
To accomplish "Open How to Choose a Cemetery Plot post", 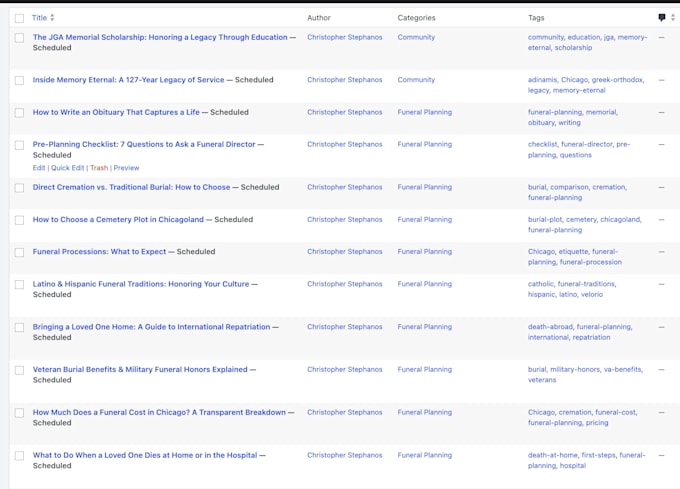I will pyautogui.click(x=118, y=219).
